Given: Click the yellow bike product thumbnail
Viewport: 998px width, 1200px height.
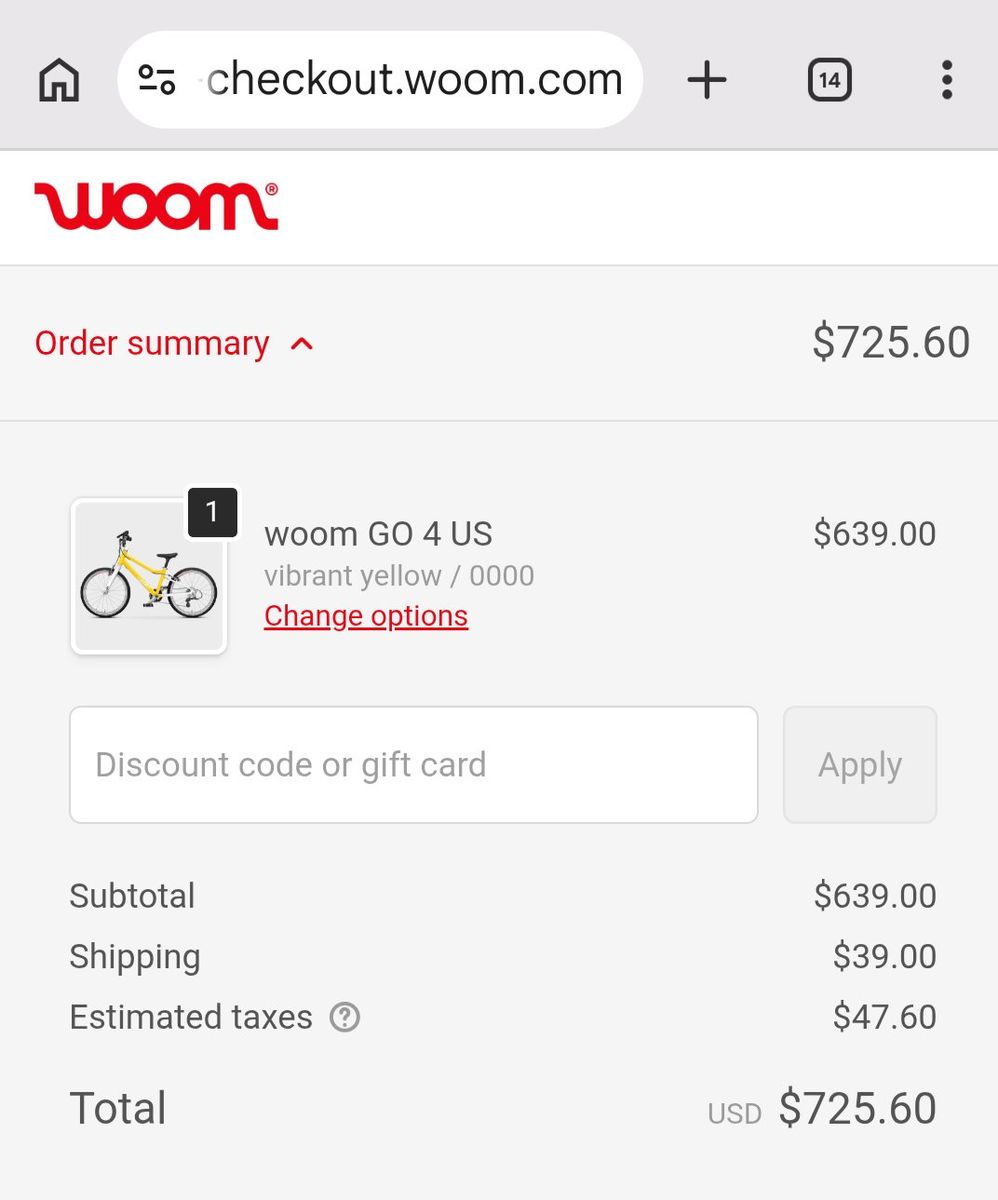Looking at the screenshot, I should (149, 577).
